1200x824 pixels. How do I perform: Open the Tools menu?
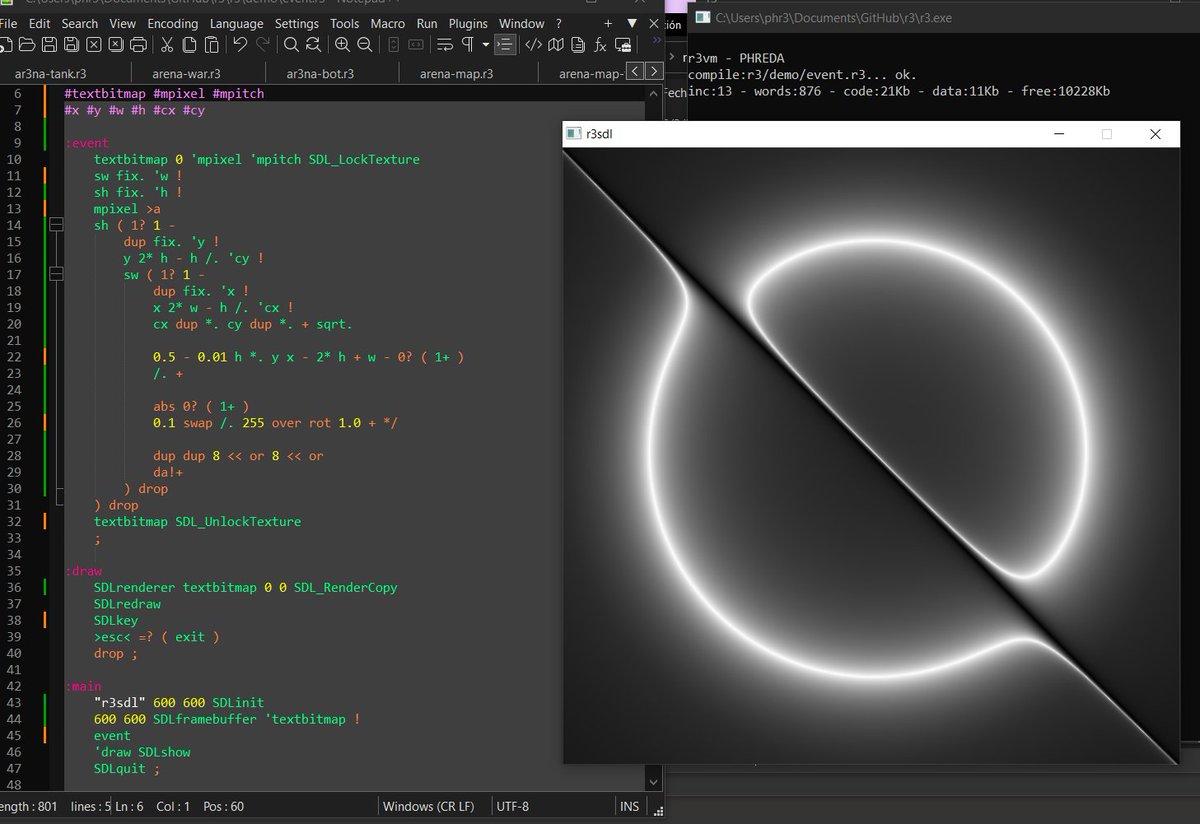pos(344,23)
